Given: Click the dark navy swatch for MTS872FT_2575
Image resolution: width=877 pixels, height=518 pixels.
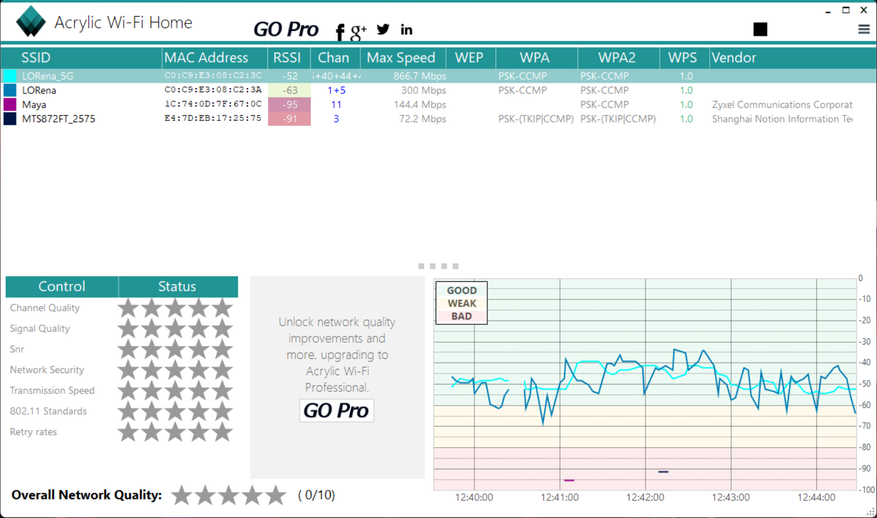Looking at the screenshot, I should (10, 119).
